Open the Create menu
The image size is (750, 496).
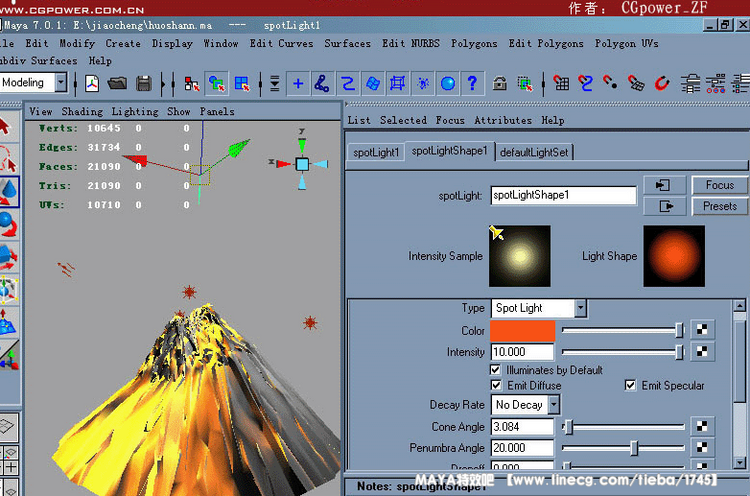point(123,43)
